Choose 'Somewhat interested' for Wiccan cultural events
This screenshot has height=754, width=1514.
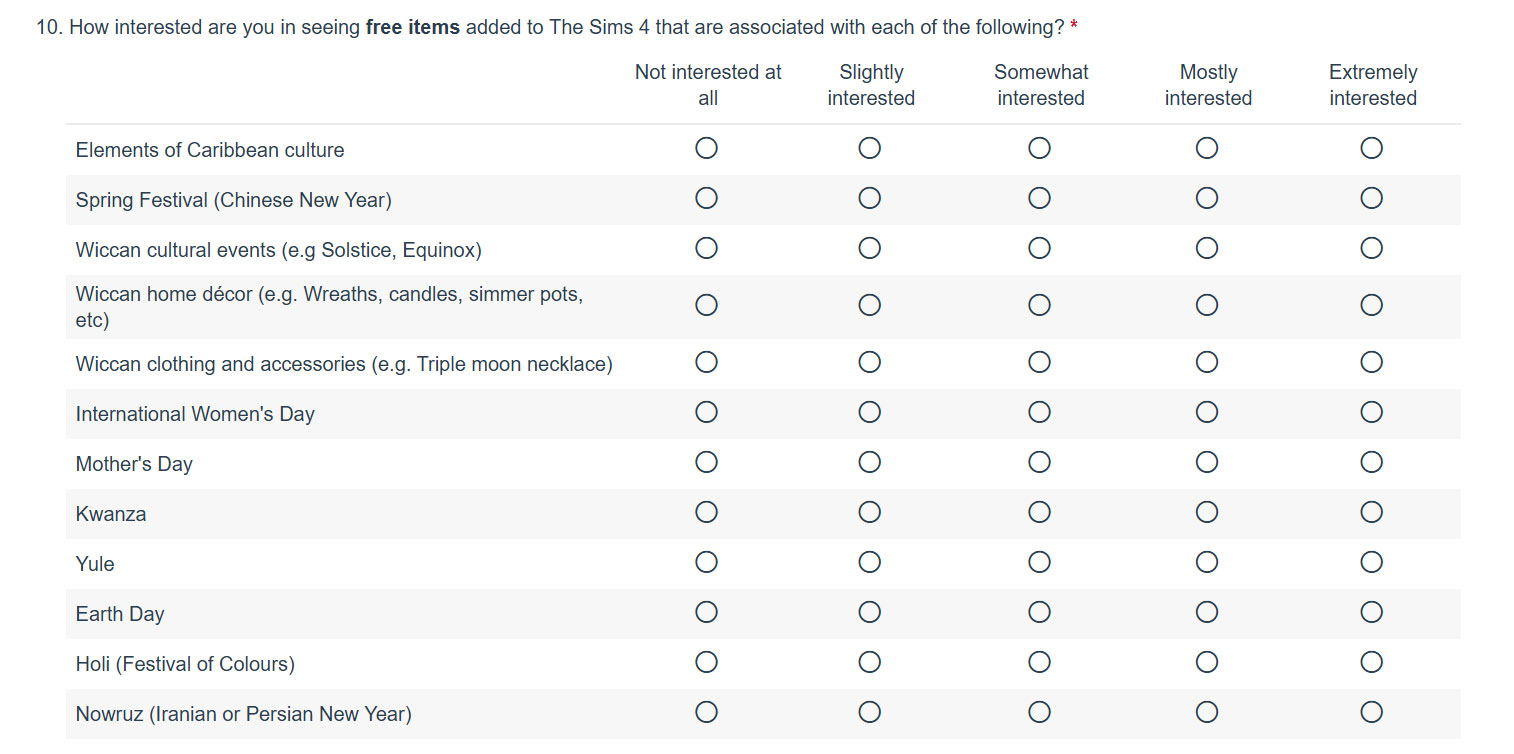pyautogui.click(x=1039, y=248)
